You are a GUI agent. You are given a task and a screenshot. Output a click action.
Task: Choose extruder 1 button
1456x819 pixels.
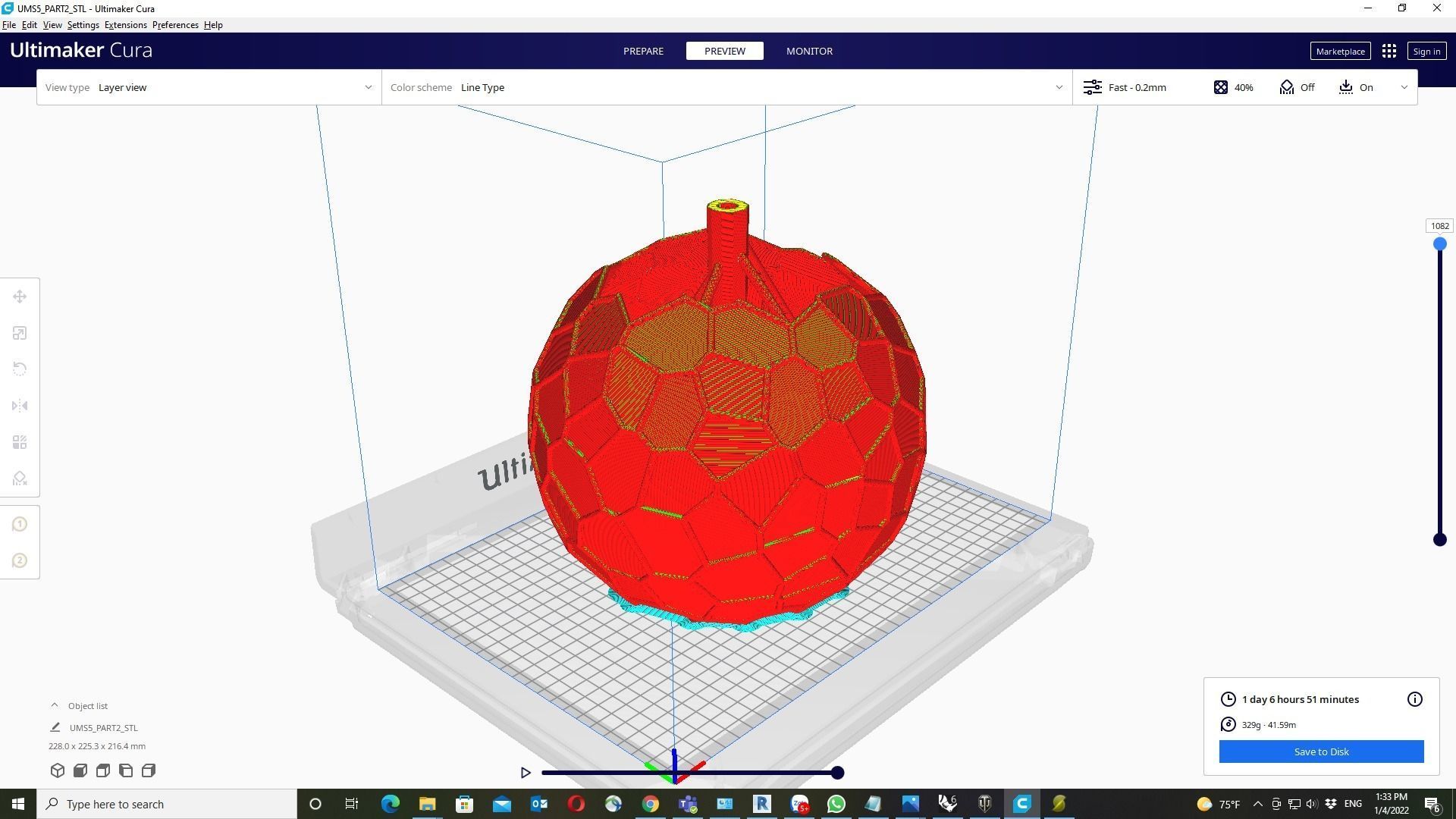pyautogui.click(x=20, y=524)
